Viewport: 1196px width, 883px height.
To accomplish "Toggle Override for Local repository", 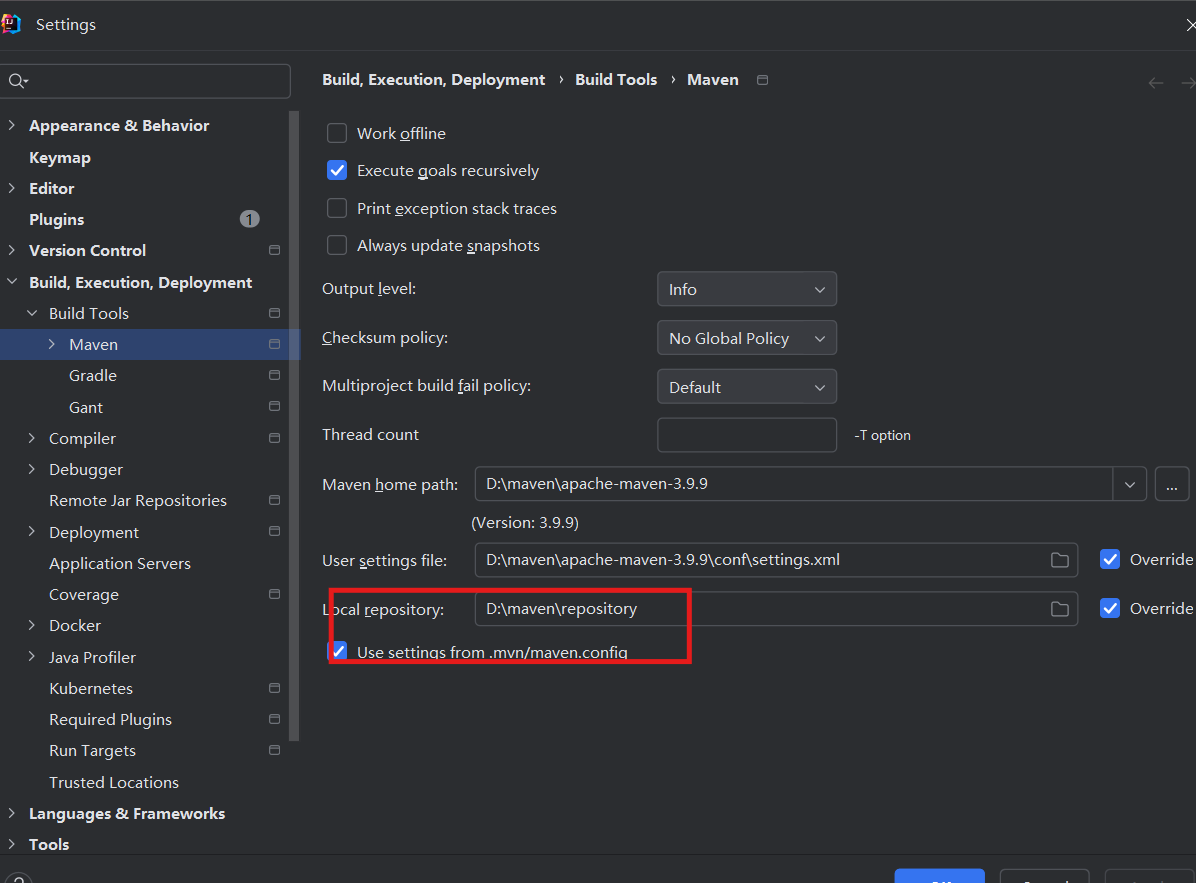I will pyautogui.click(x=1110, y=608).
